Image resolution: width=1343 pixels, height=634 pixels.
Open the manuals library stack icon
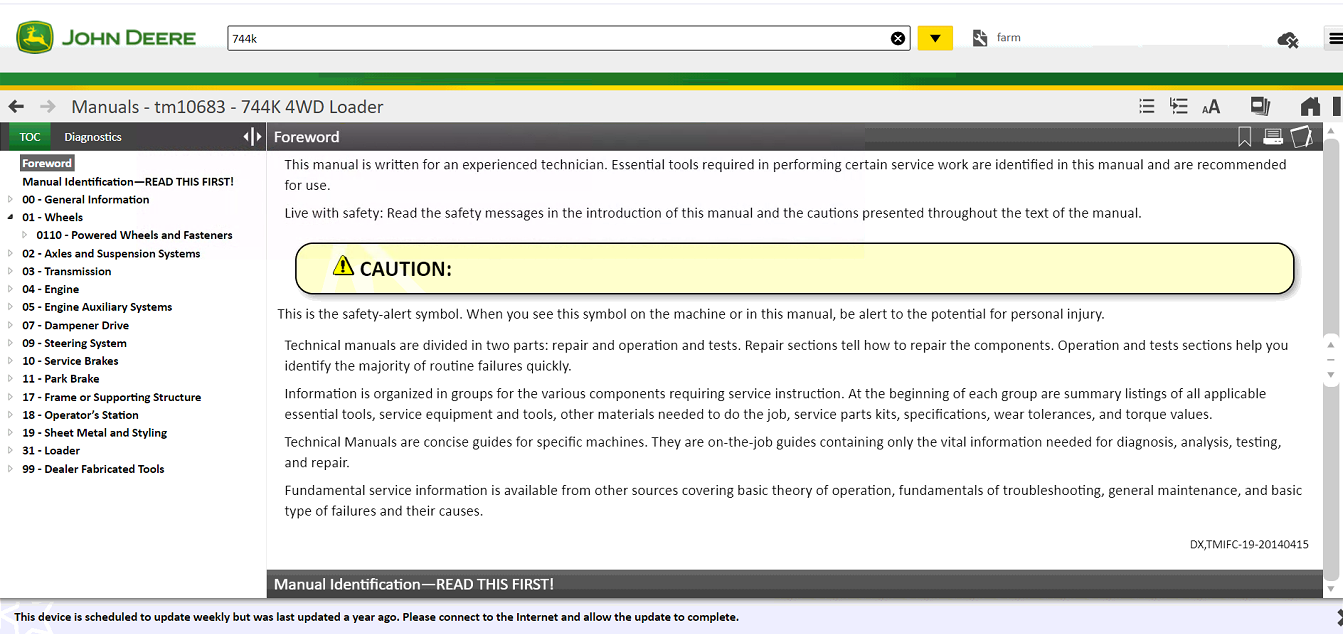click(x=1260, y=106)
